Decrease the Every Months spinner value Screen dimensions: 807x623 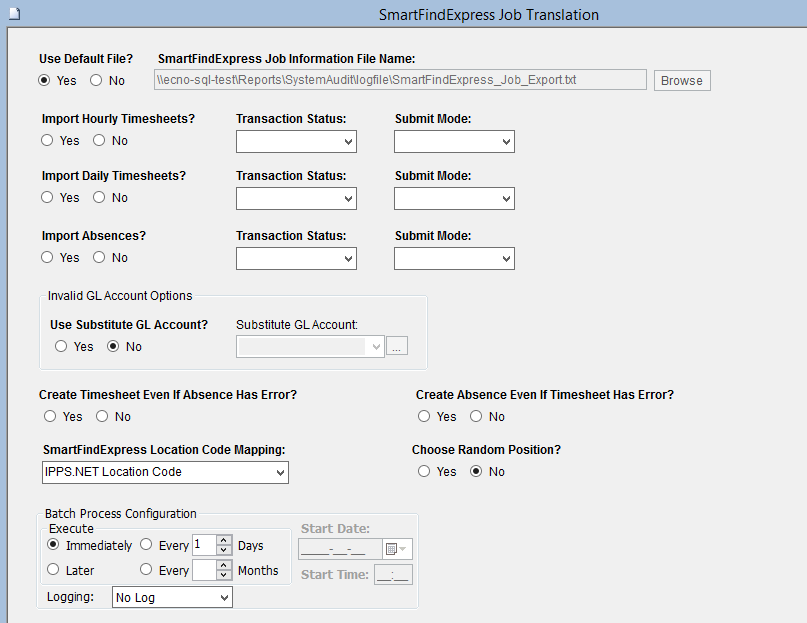pos(224,575)
